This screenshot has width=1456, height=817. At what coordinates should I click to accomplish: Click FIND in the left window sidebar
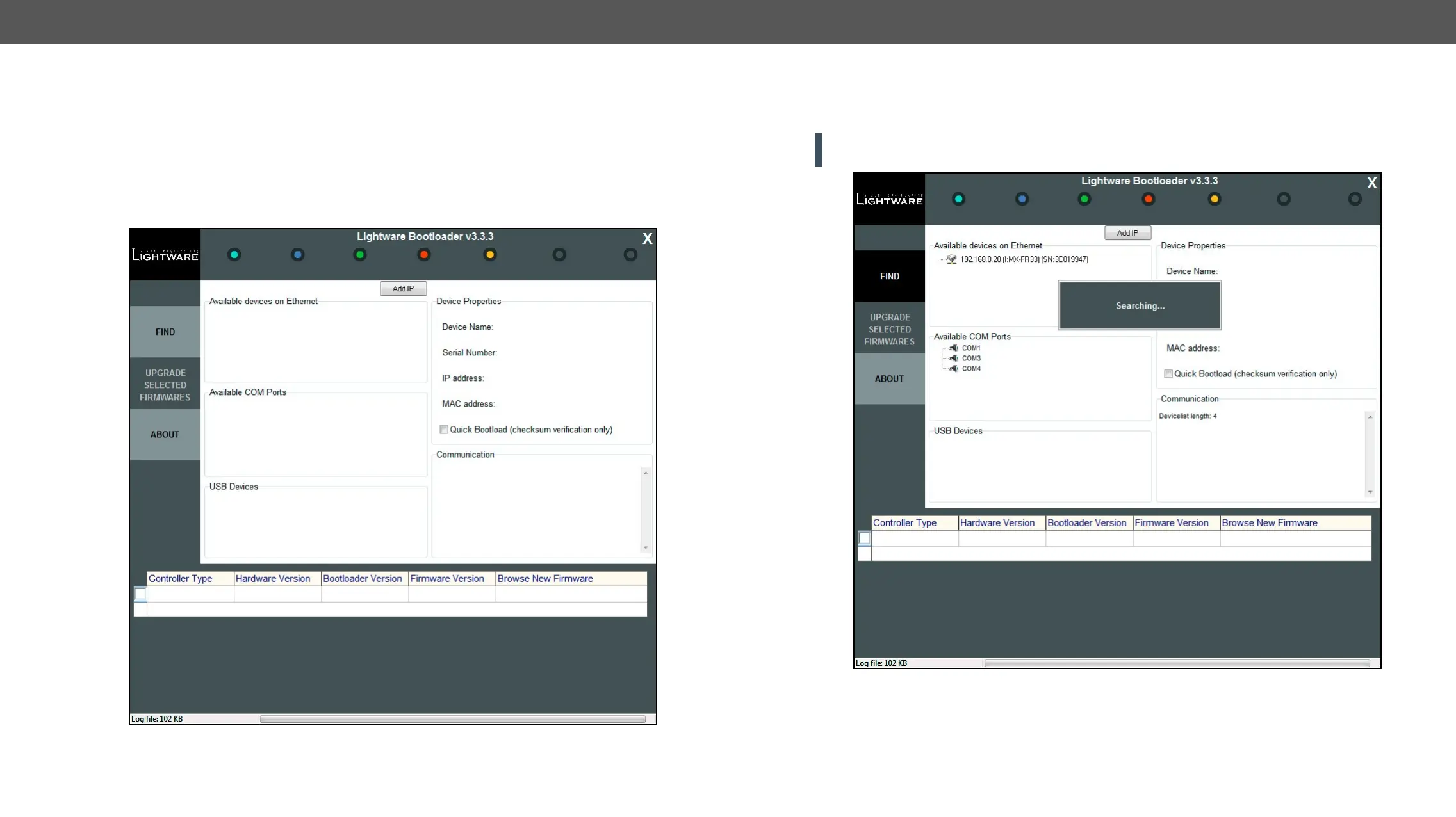click(165, 332)
